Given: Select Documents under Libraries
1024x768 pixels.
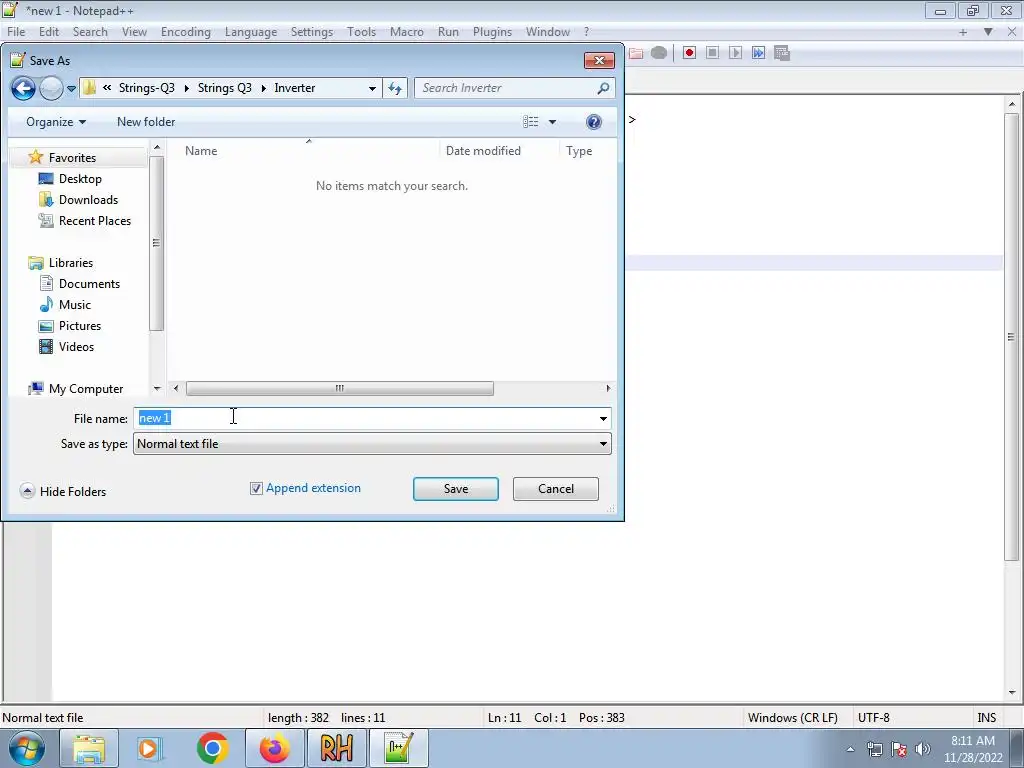Looking at the screenshot, I should 89,284.
